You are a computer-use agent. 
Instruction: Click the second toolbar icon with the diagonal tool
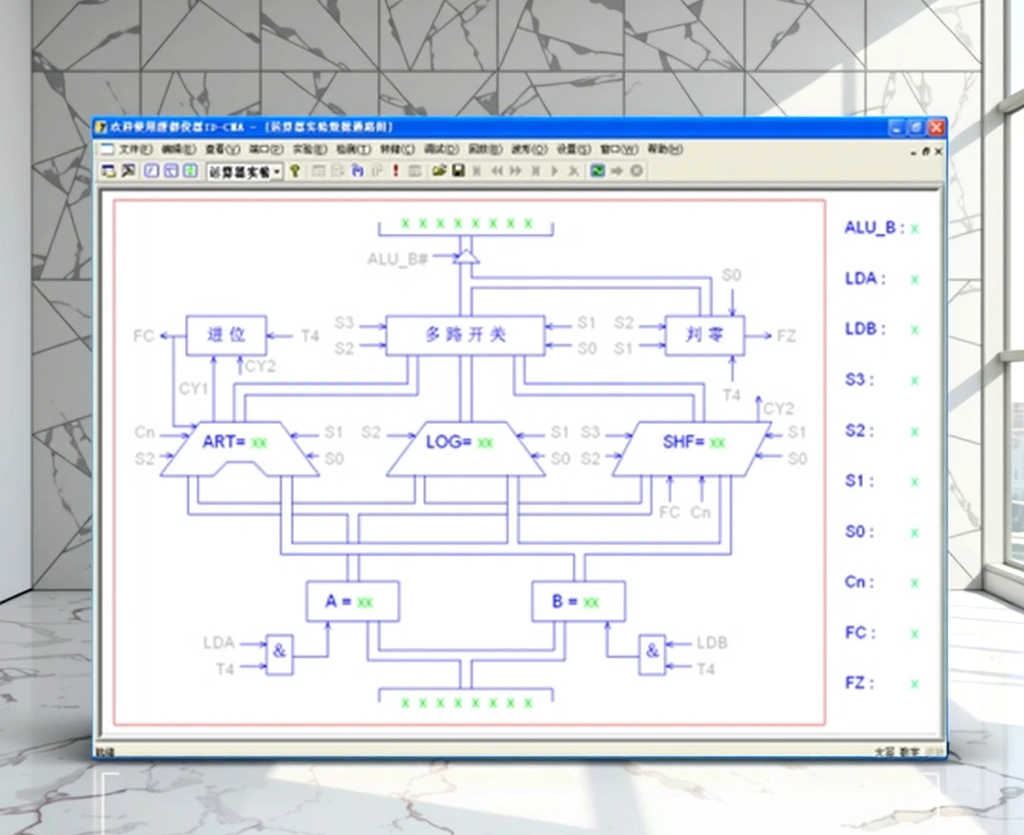128,171
